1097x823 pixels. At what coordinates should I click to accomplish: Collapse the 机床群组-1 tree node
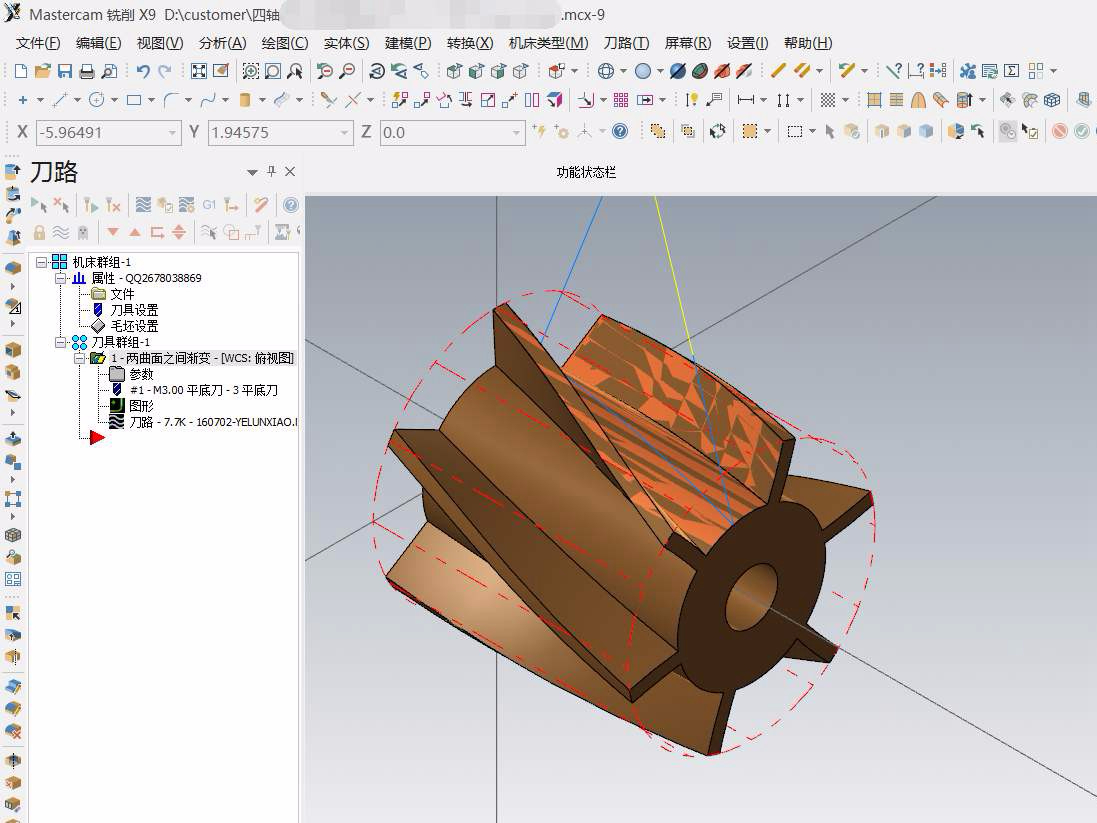click(42, 262)
